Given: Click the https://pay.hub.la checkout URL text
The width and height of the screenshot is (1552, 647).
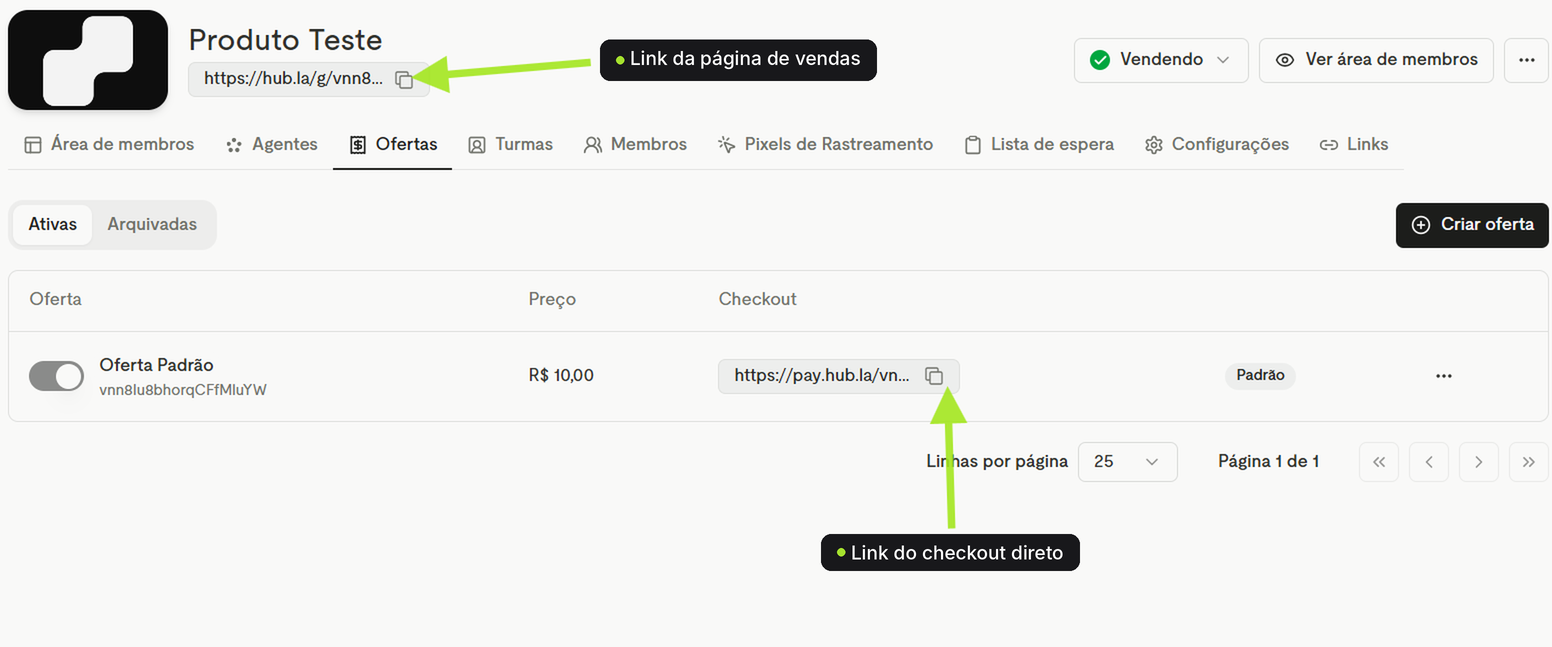Looking at the screenshot, I should (x=822, y=376).
